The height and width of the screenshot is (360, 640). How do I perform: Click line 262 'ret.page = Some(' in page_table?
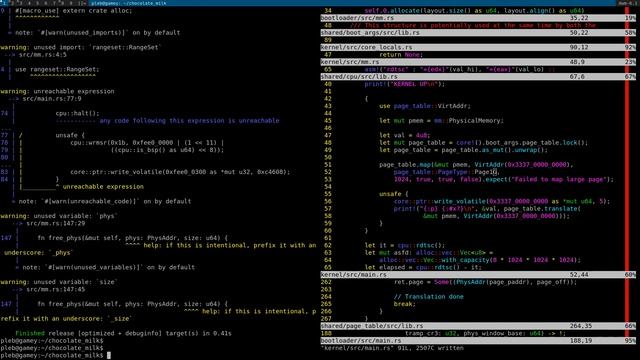[485, 282]
